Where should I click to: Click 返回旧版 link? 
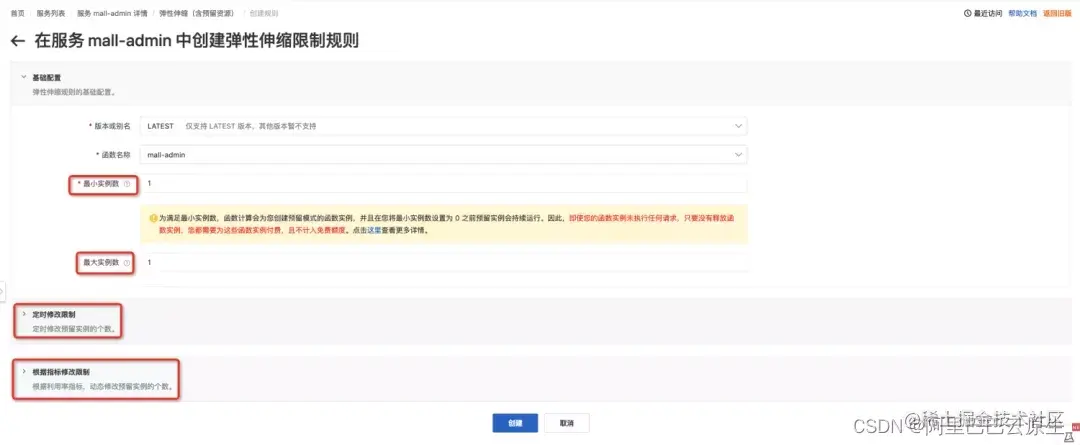[x=1057, y=13]
